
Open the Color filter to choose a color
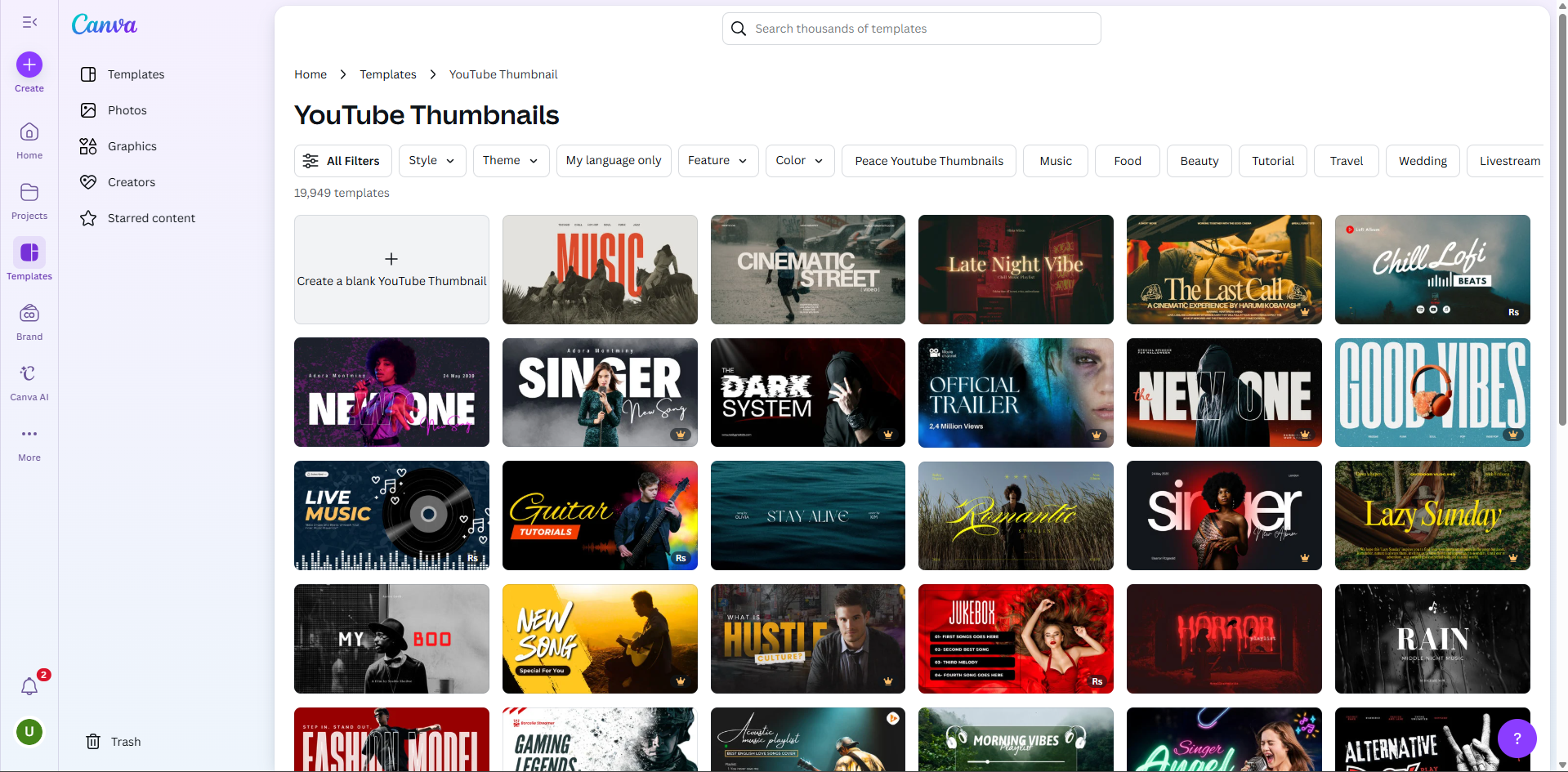tap(798, 160)
